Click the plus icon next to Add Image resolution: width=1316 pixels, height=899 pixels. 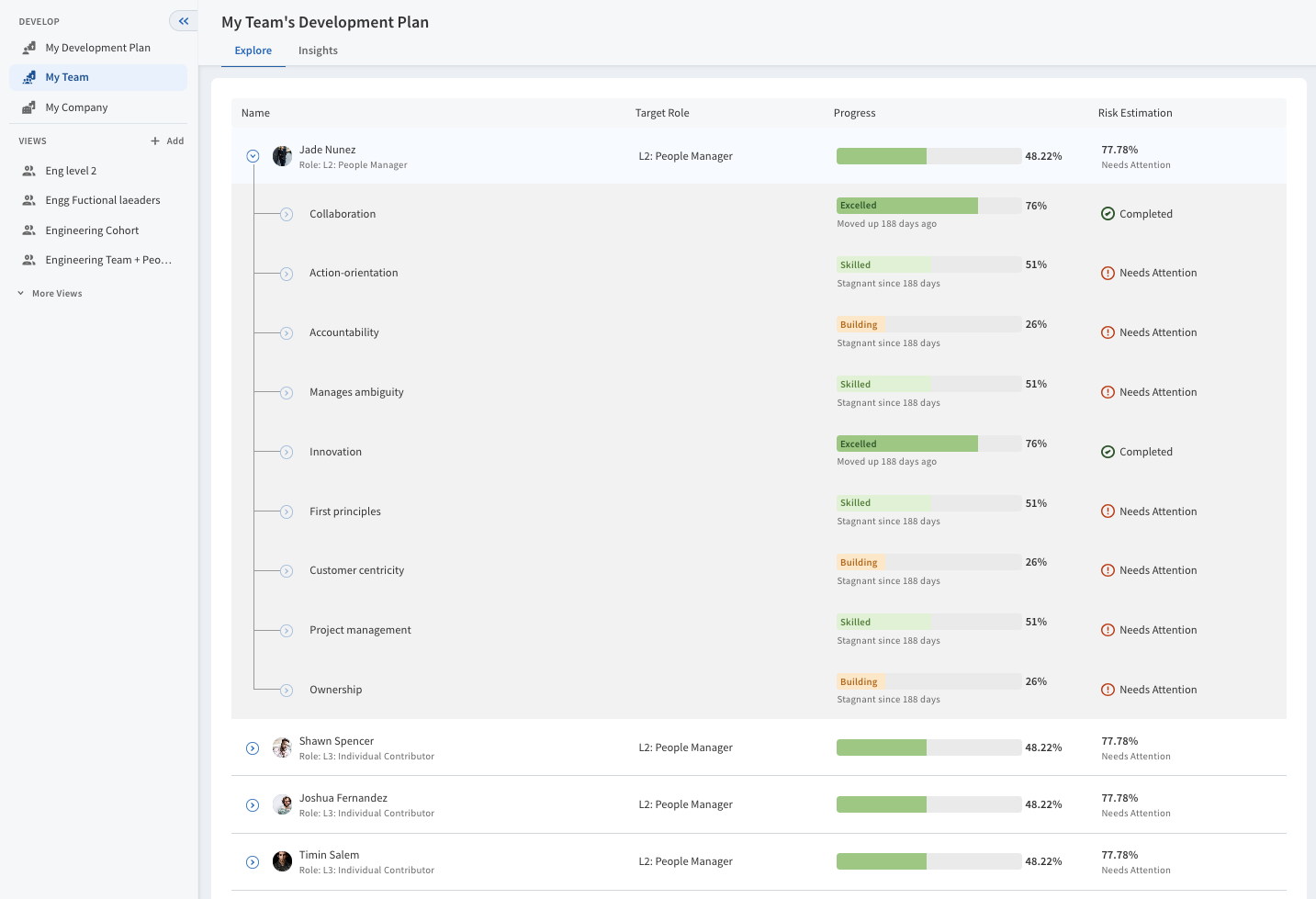tap(155, 140)
